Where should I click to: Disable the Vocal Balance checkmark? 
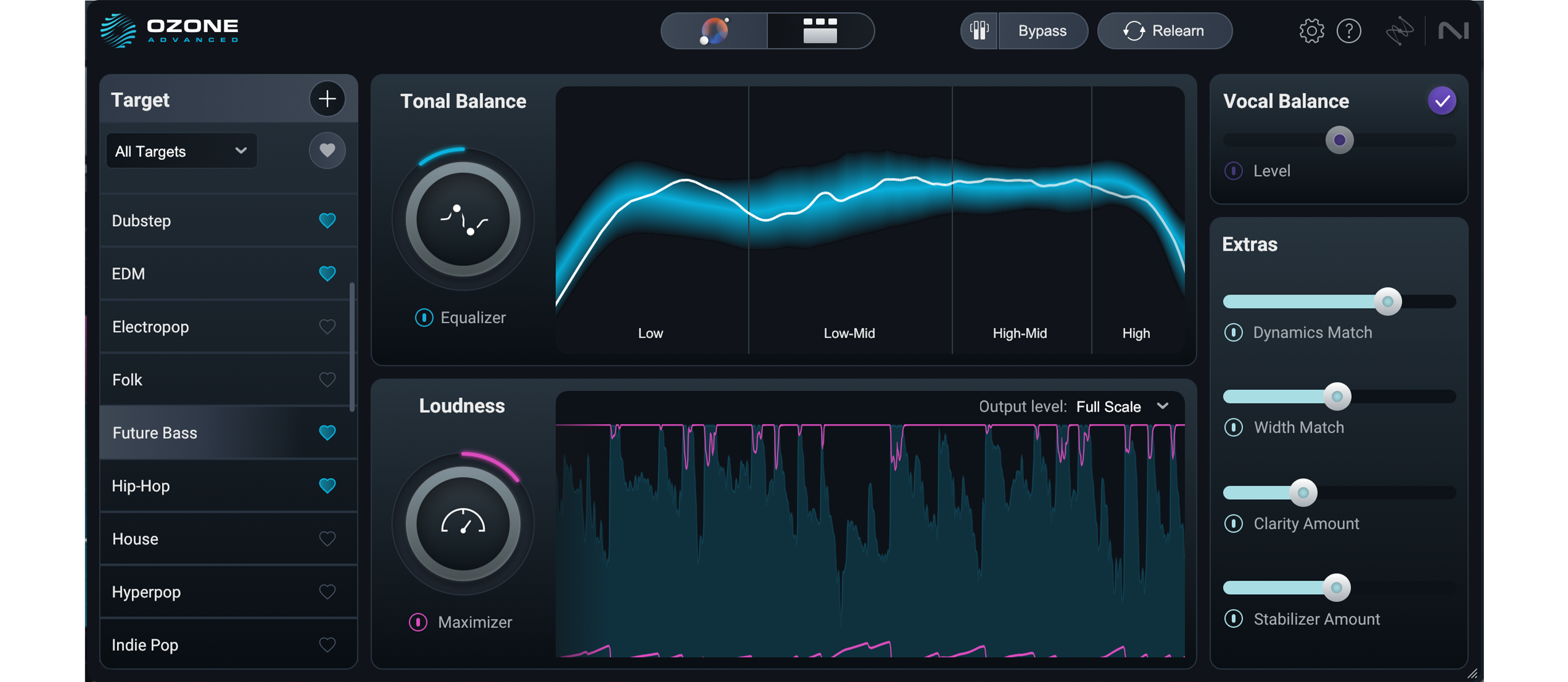[x=1441, y=101]
